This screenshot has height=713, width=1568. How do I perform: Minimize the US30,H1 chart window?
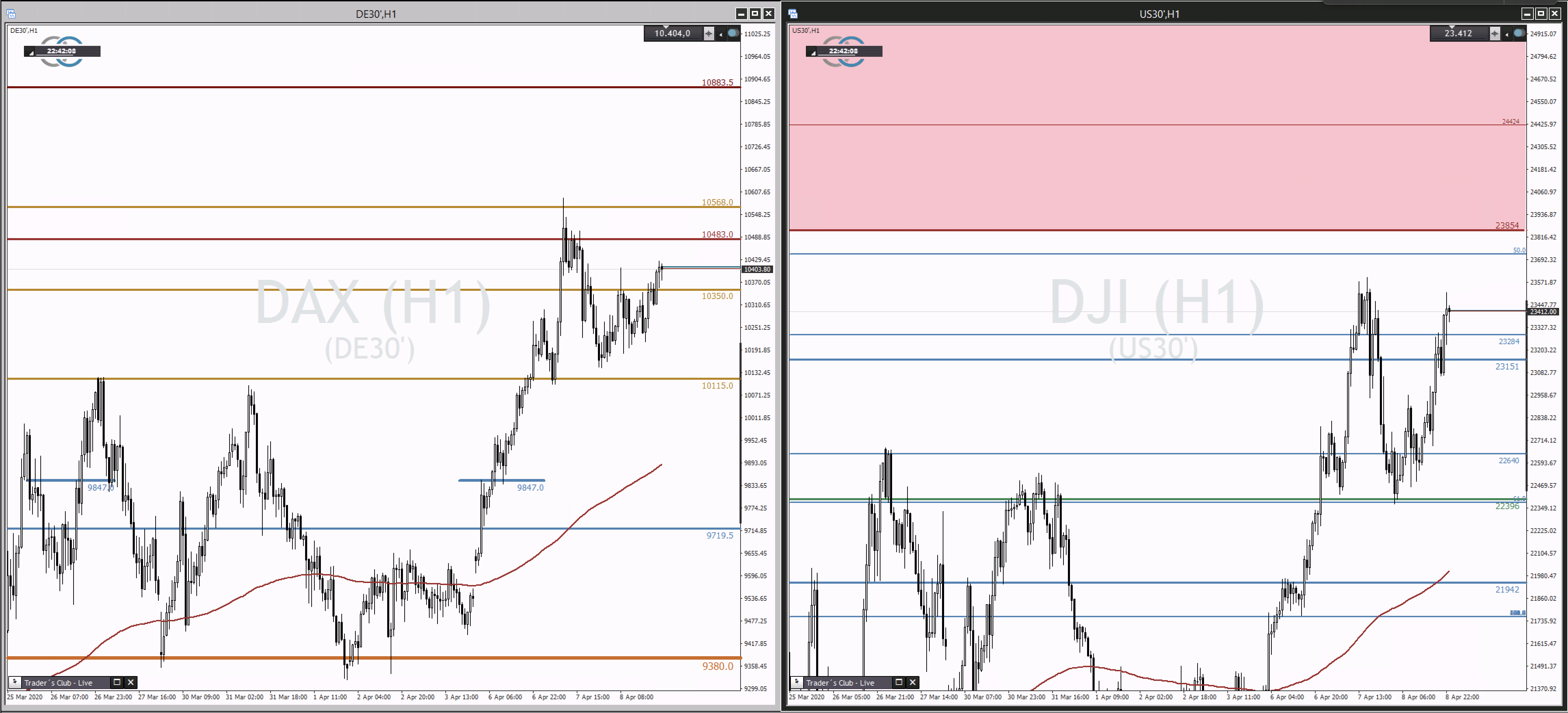point(1528,13)
